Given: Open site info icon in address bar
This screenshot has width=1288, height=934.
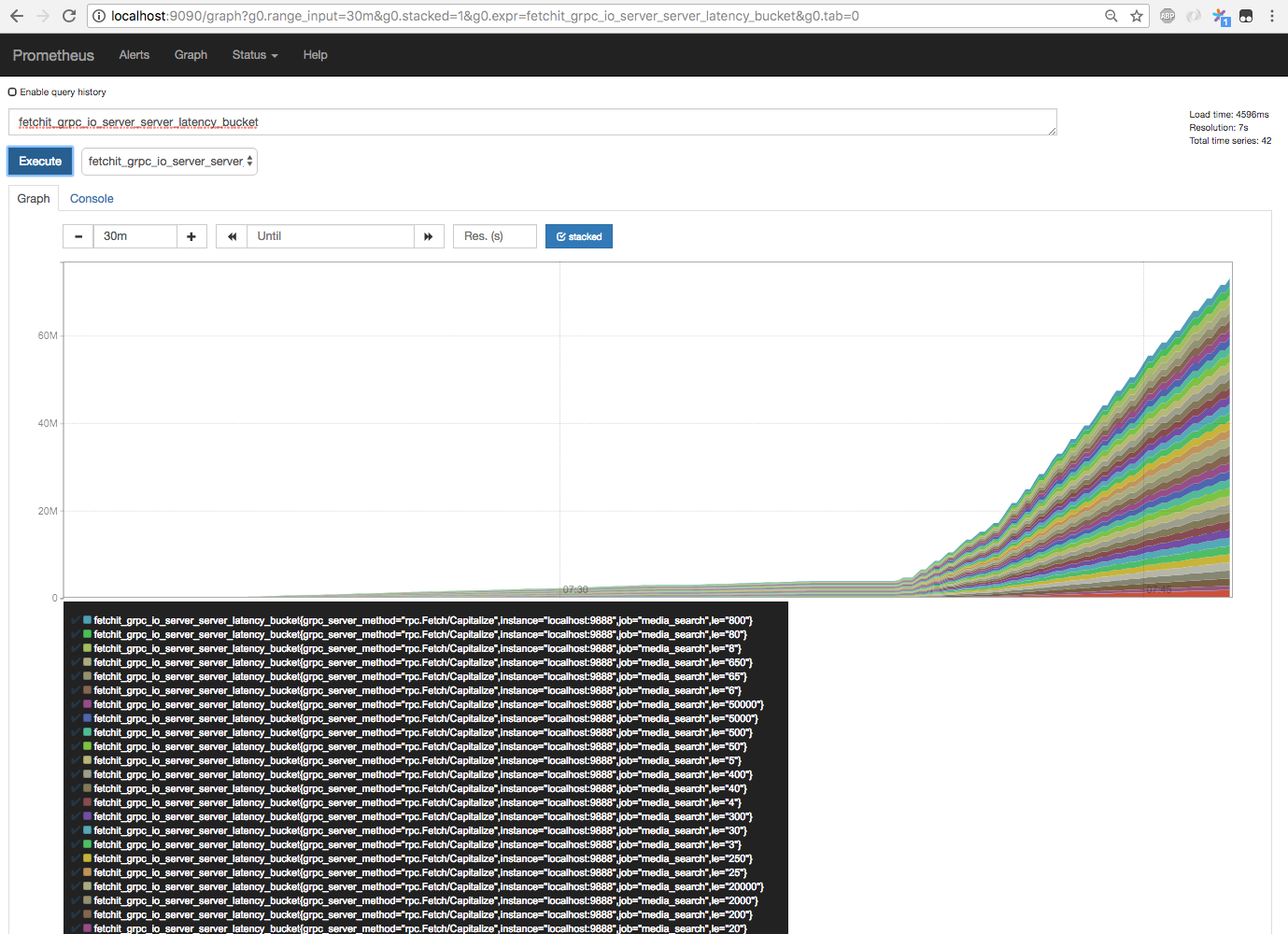Looking at the screenshot, I should coord(99,16).
